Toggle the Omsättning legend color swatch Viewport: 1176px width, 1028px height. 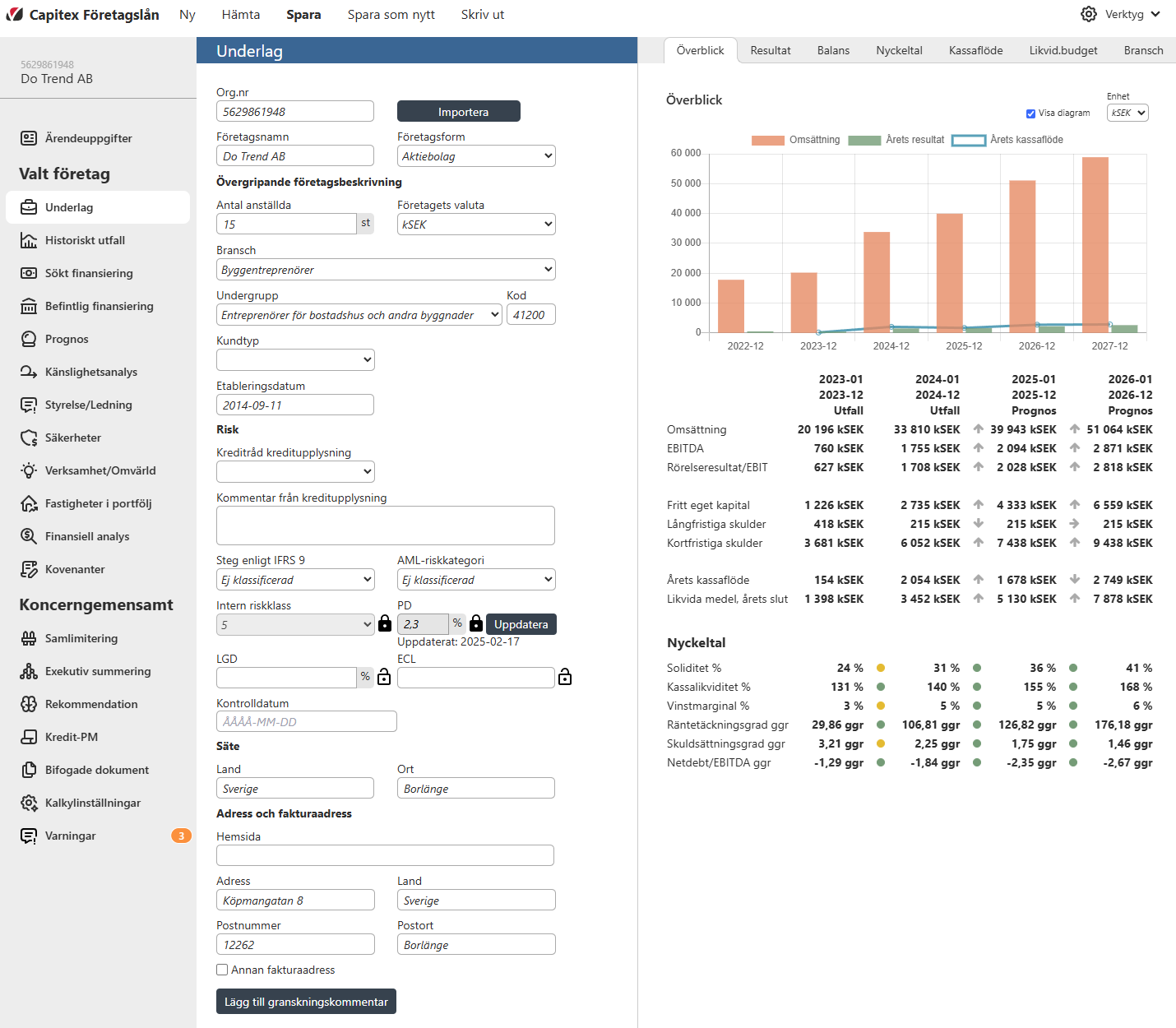pyautogui.click(x=767, y=140)
